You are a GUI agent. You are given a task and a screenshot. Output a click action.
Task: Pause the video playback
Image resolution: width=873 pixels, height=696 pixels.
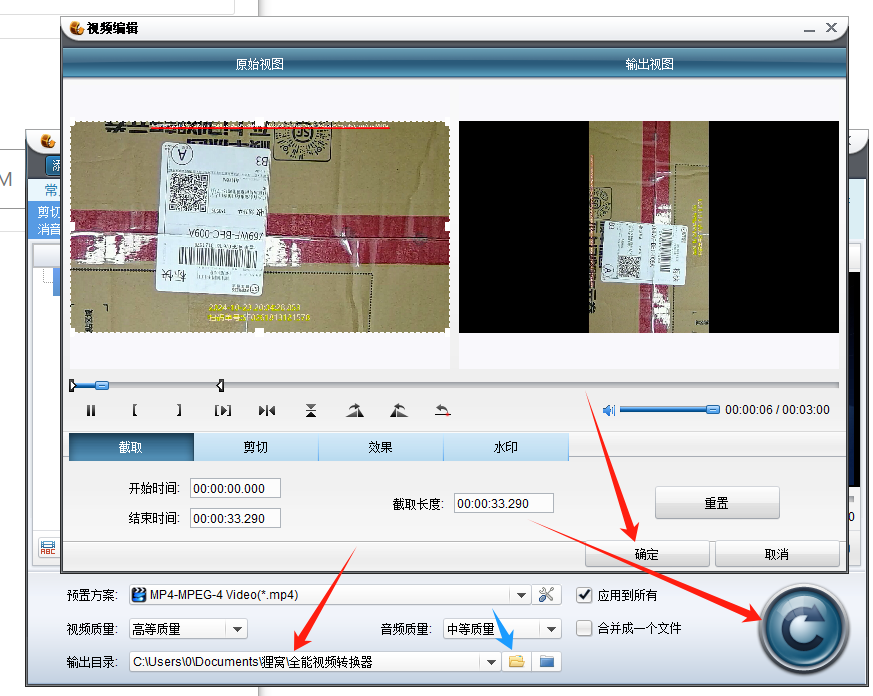tap(91, 411)
